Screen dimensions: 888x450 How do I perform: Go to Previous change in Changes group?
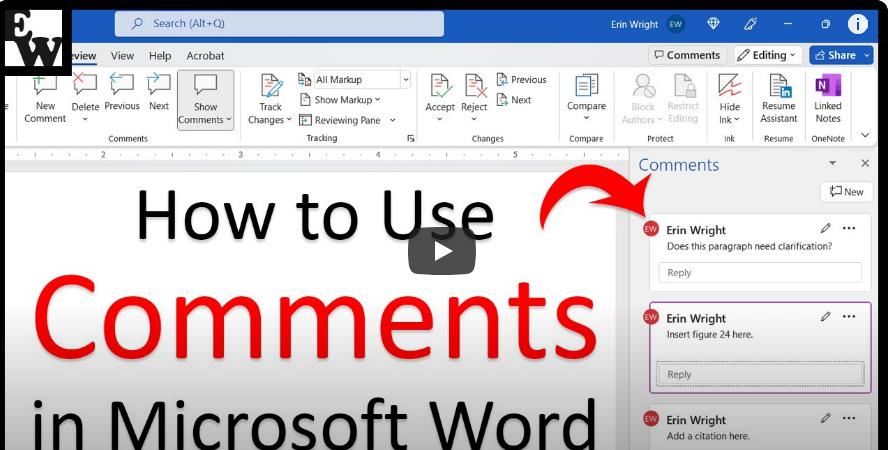[522, 80]
